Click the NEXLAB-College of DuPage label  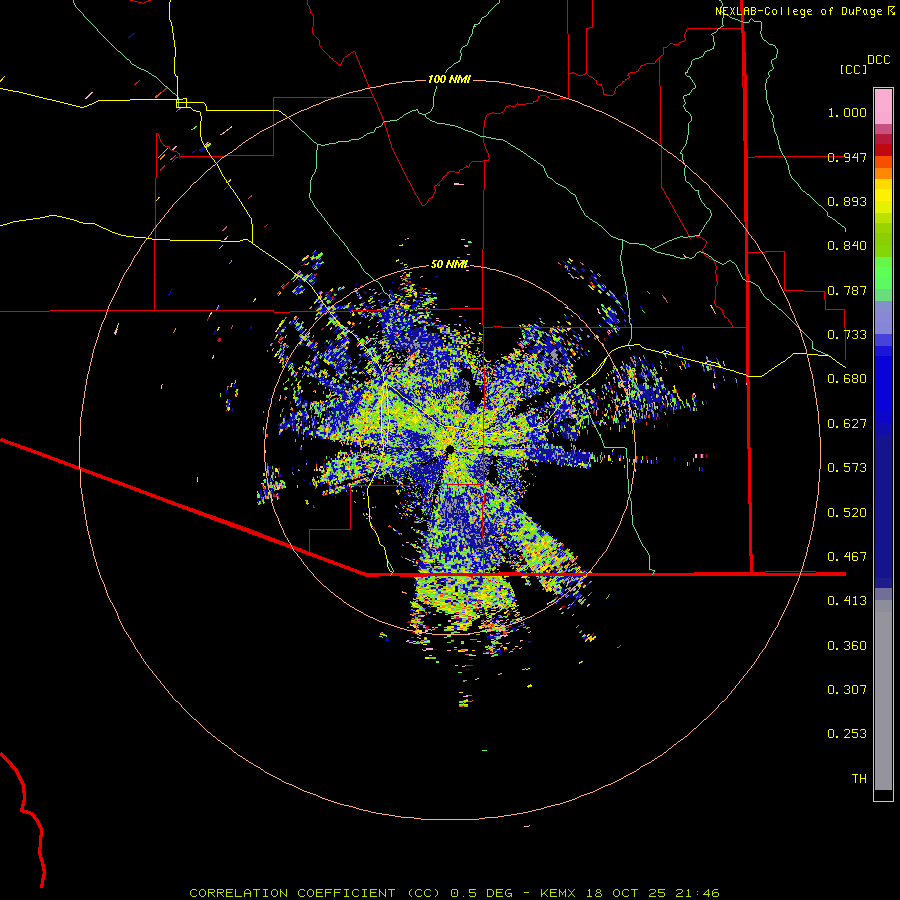click(798, 11)
